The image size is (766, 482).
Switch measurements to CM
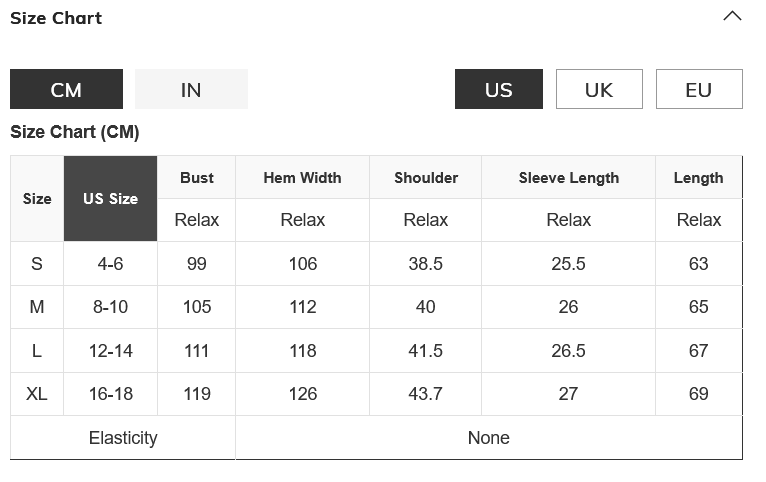(66, 89)
